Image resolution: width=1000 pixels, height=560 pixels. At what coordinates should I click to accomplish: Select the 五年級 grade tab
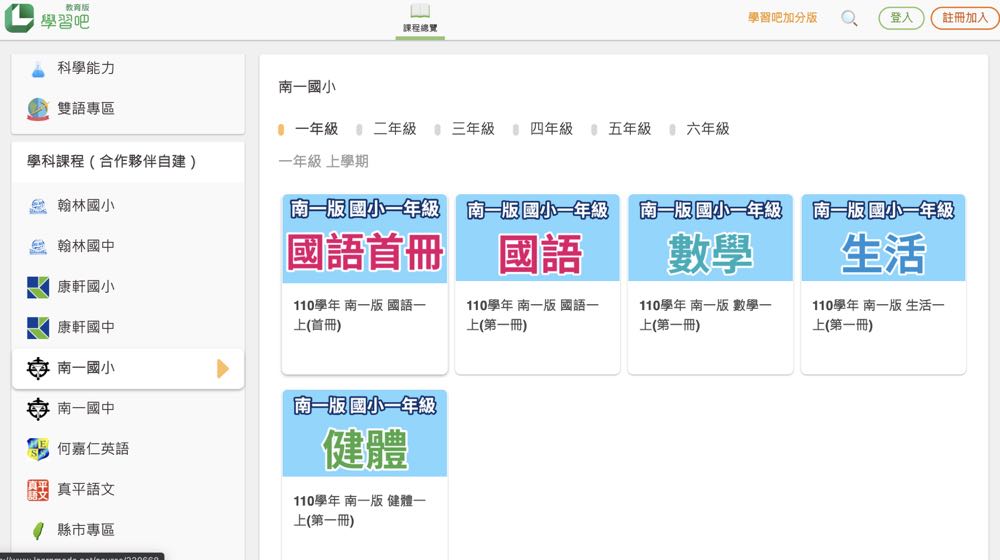[x=622, y=129]
